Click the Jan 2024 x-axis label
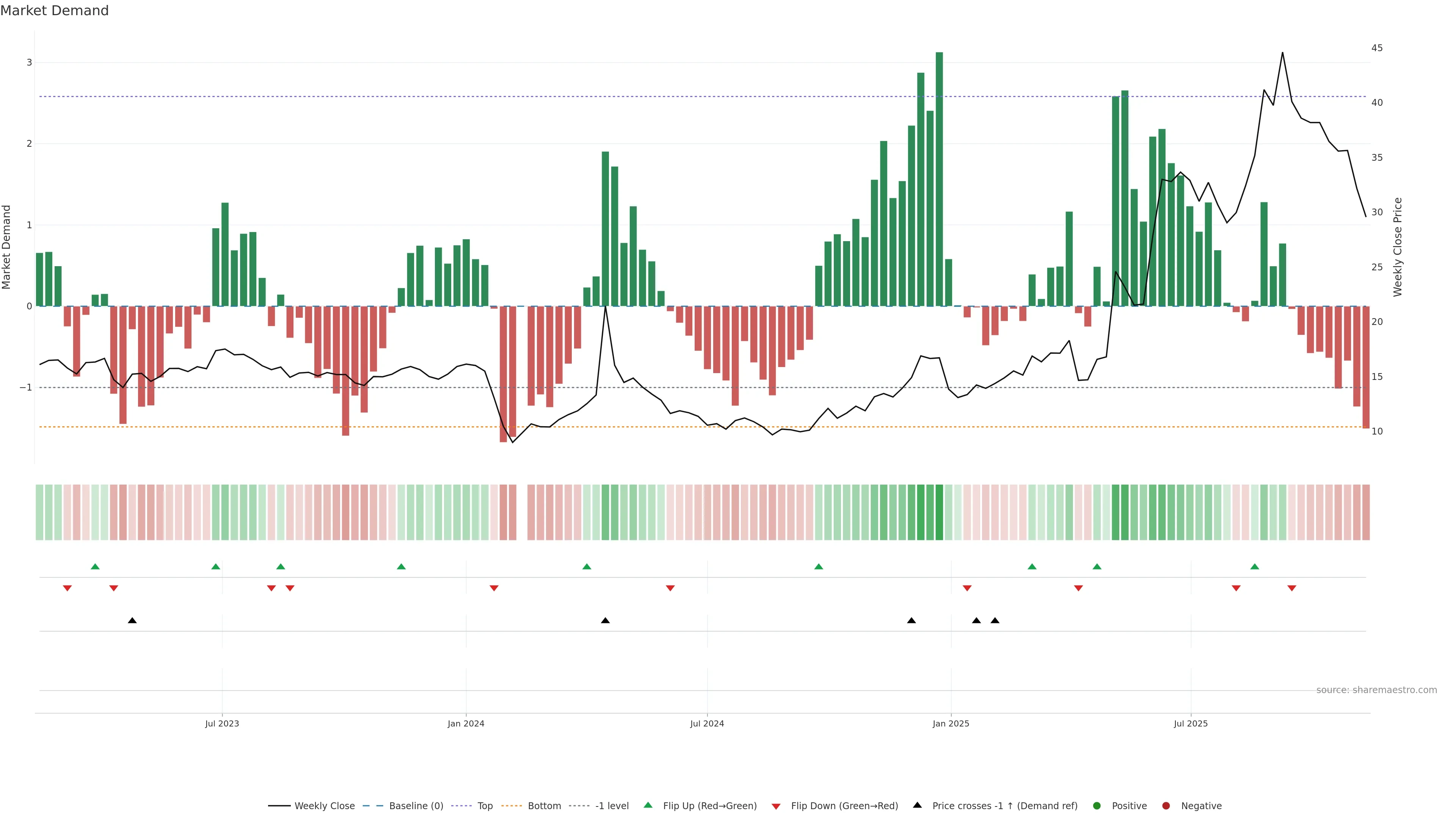Screen dimensions: 1456x819 coord(466,723)
